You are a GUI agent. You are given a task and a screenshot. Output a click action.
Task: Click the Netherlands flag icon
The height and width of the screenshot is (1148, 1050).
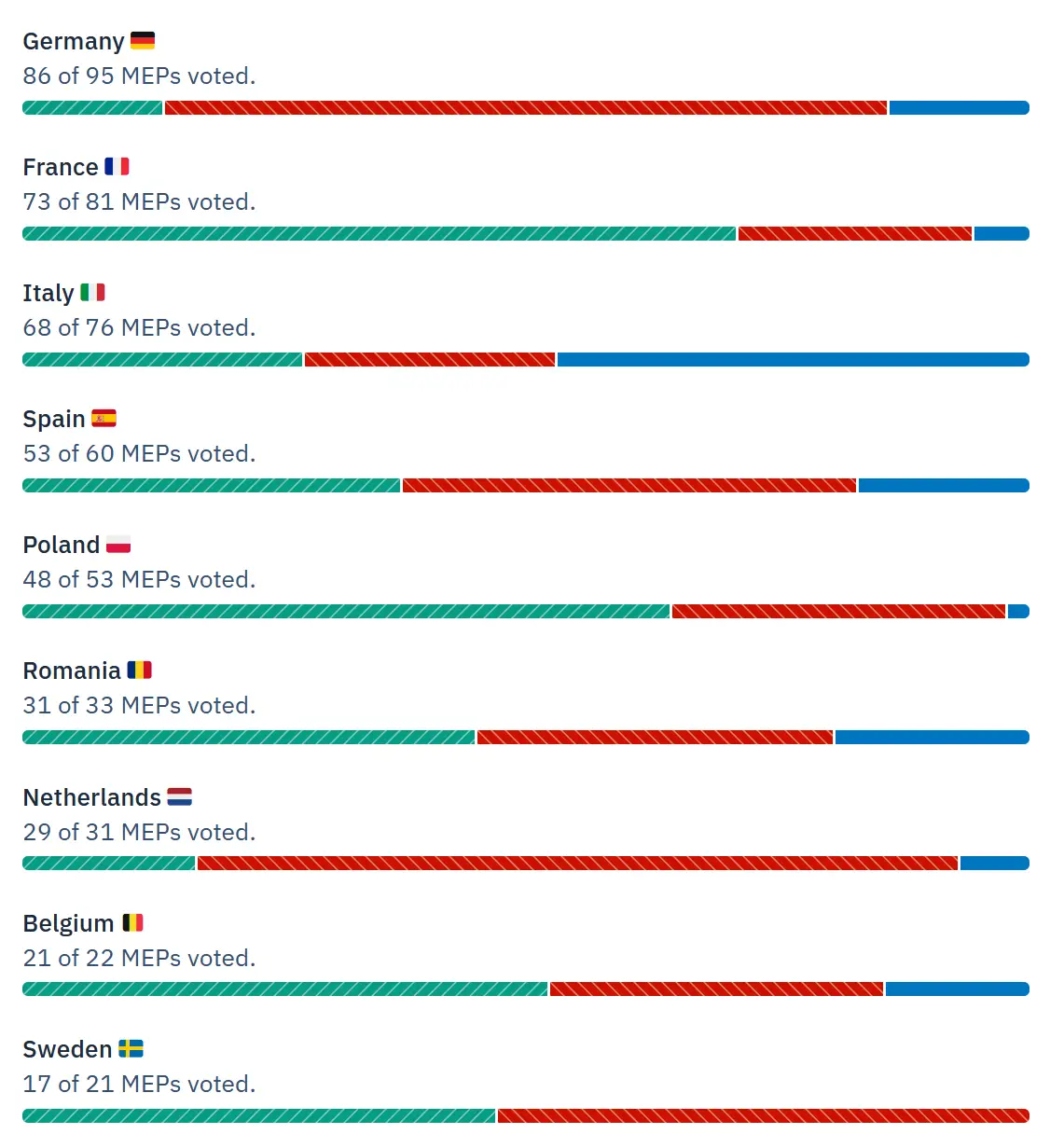[179, 797]
